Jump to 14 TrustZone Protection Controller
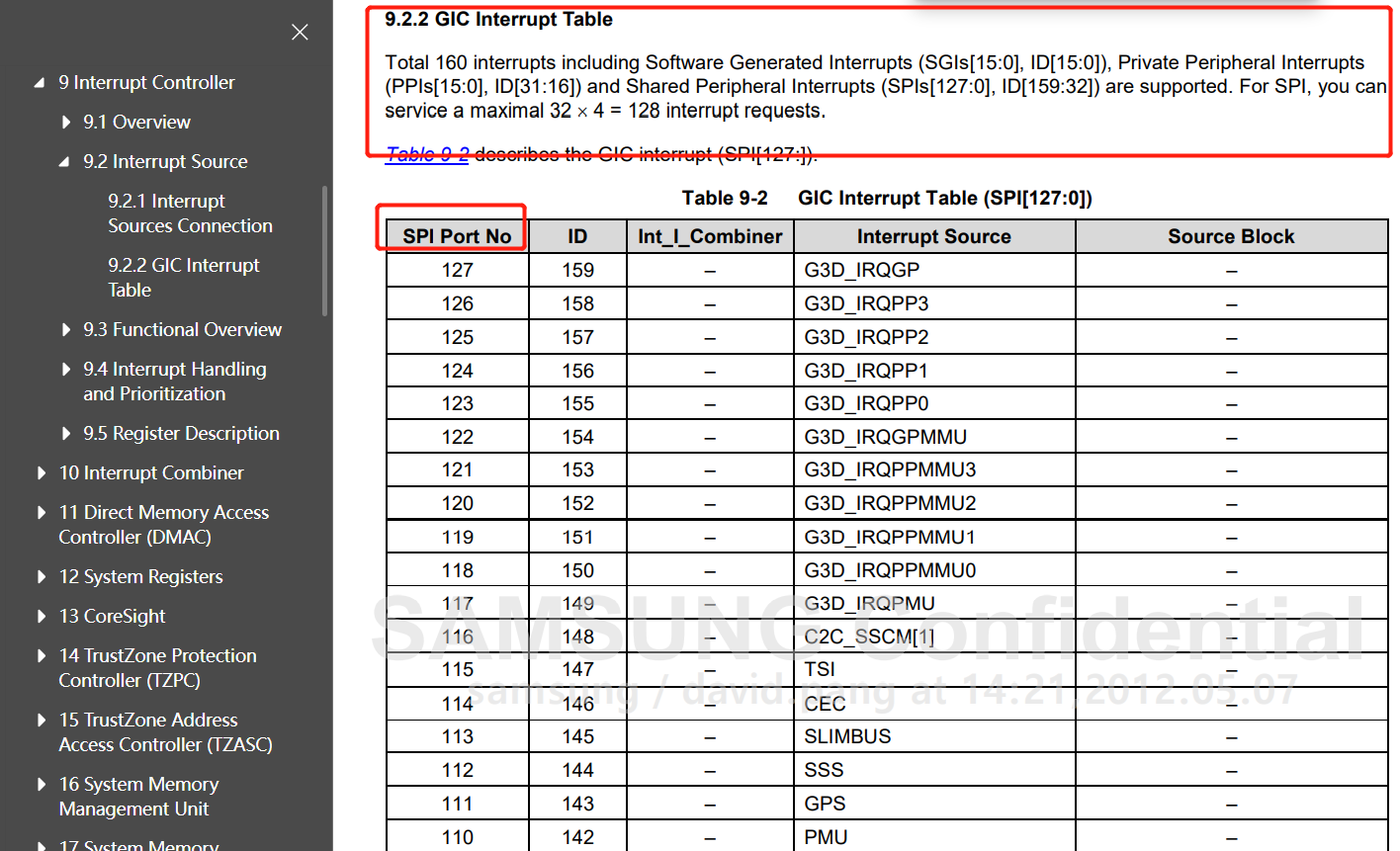1400x851 pixels. (156, 668)
